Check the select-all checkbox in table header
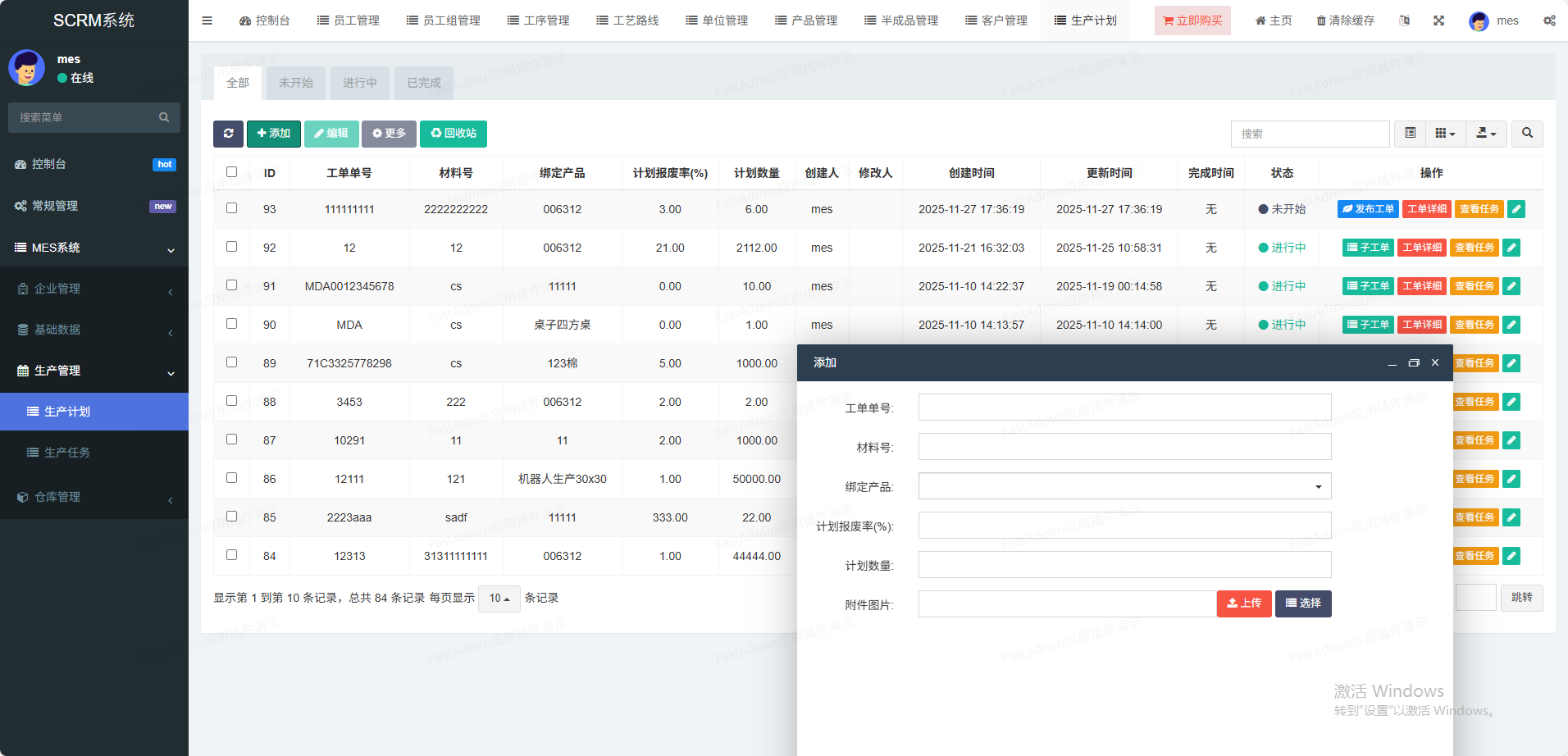This screenshot has width=1568, height=756. click(x=231, y=172)
